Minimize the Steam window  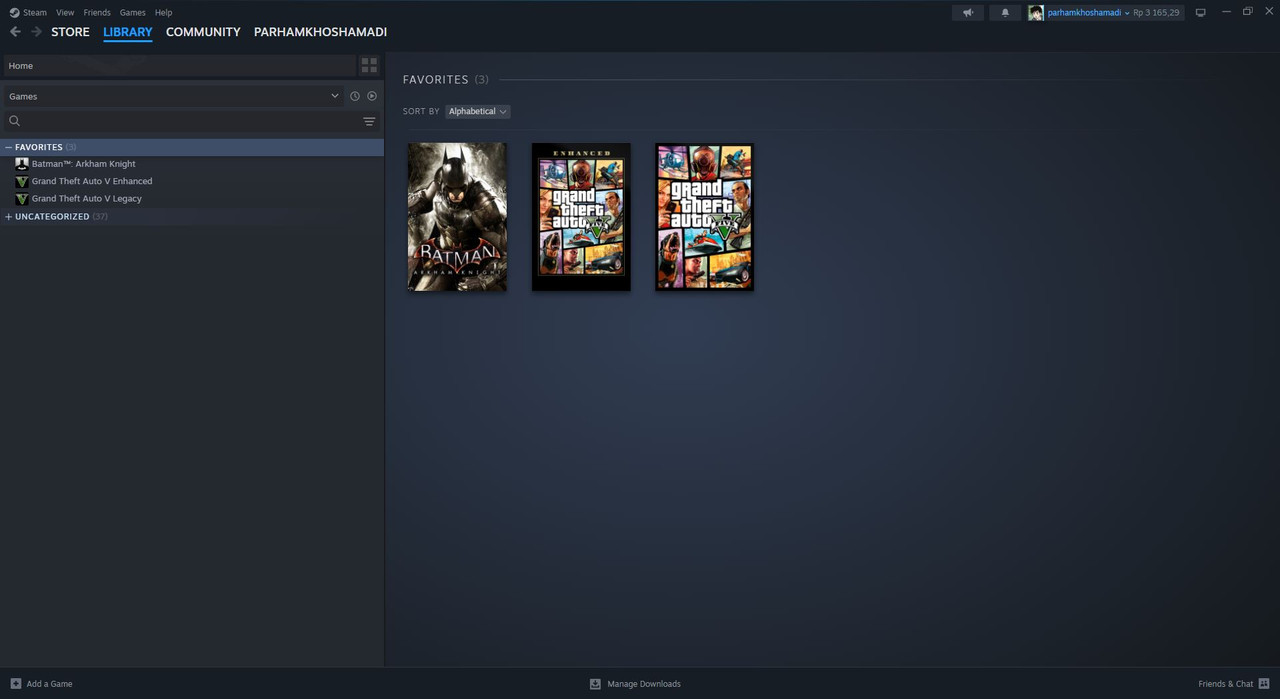[1226, 12]
